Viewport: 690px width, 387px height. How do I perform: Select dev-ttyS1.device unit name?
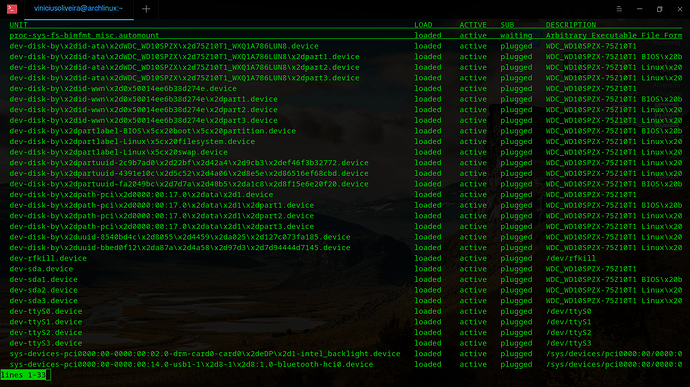tap(46, 321)
